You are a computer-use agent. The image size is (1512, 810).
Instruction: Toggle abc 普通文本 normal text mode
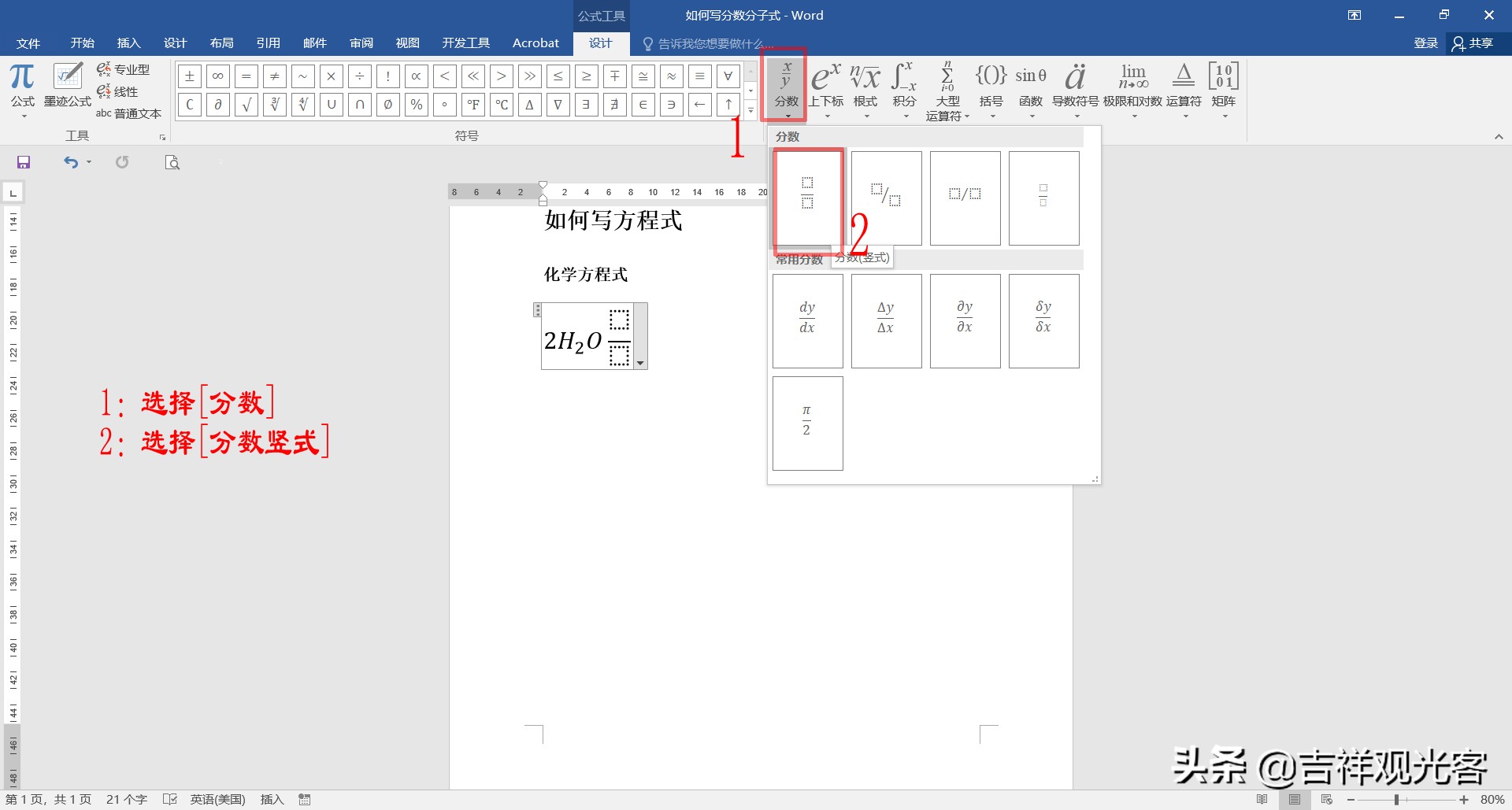tap(128, 113)
